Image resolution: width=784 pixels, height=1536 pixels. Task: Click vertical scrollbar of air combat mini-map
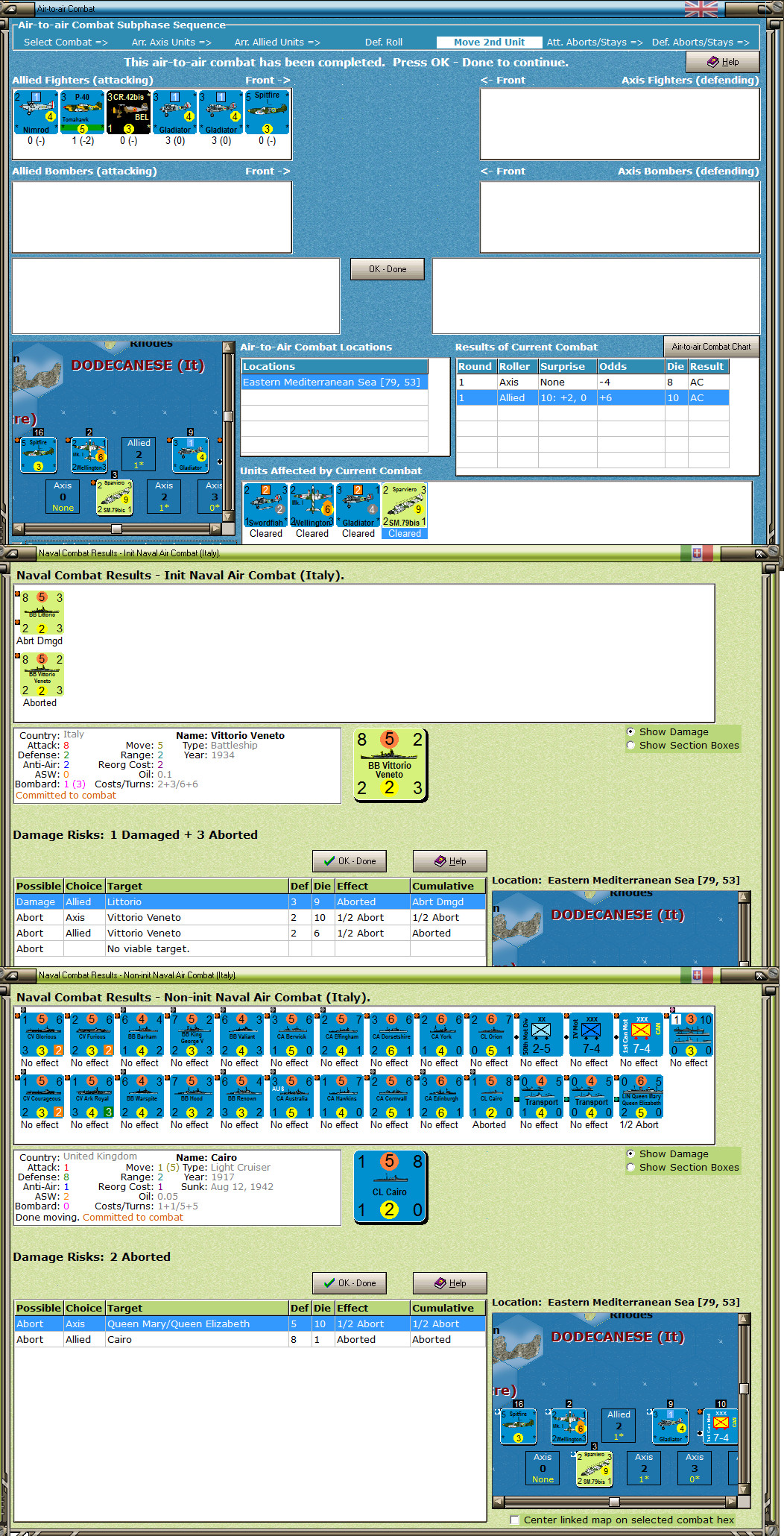228,432
